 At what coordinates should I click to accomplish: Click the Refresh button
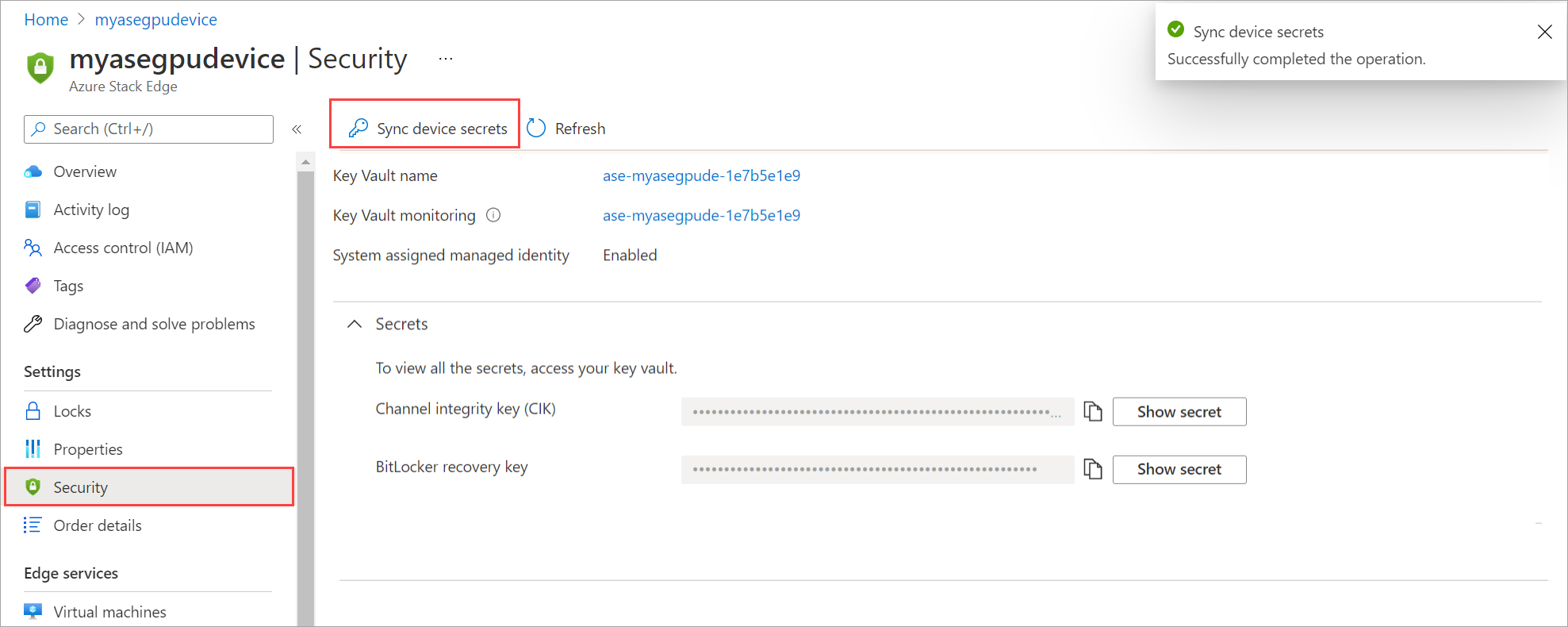coord(566,129)
